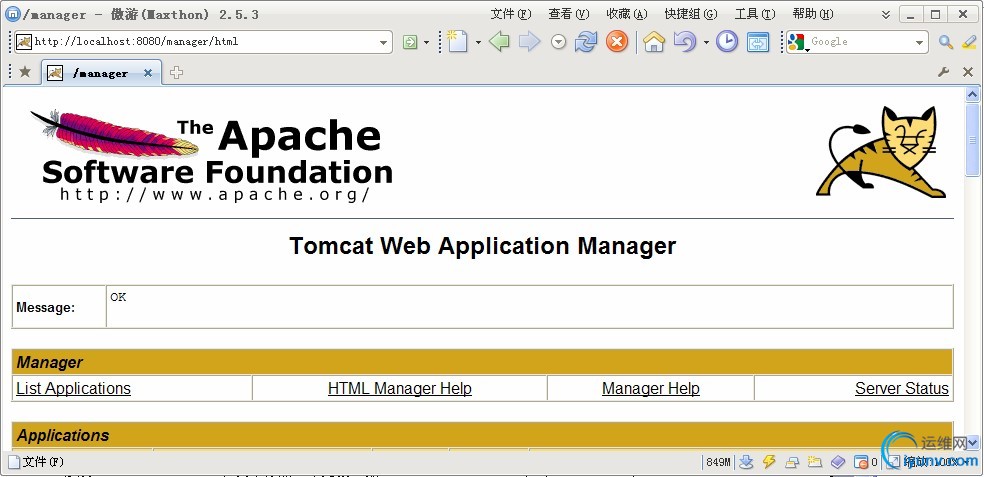
Task: Expand the address bar URL dropdown arrow
Action: 383,43
